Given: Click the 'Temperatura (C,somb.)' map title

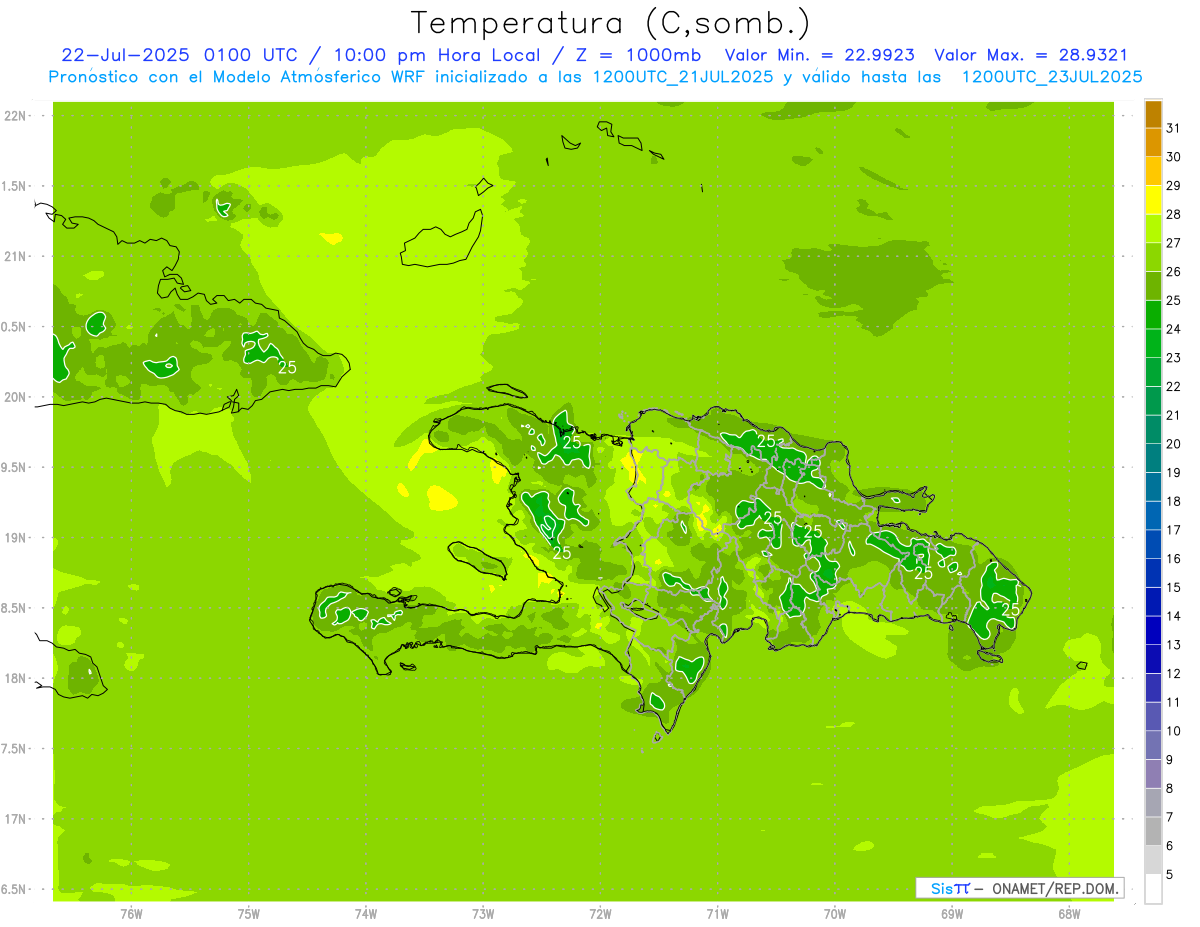Looking at the screenshot, I should pos(611,23).
